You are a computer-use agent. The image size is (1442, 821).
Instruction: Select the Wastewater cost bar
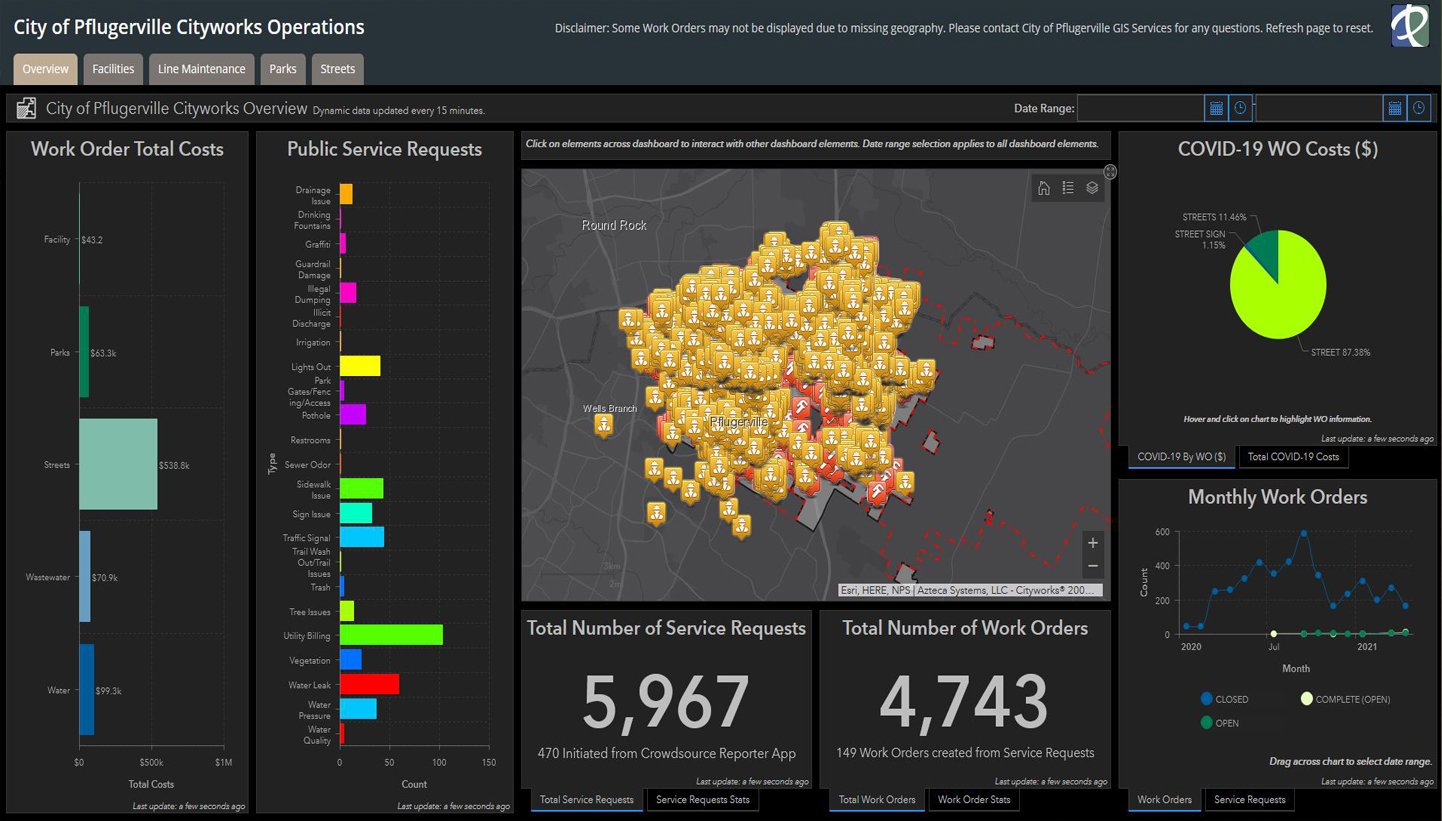click(x=85, y=577)
